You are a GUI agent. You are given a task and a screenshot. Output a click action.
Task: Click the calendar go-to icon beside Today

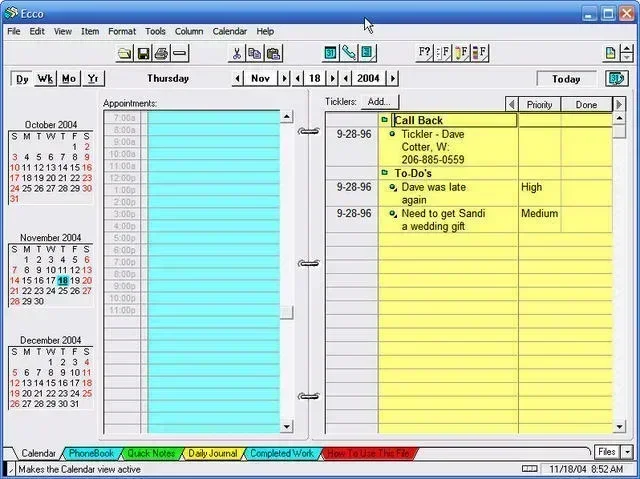(x=617, y=78)
